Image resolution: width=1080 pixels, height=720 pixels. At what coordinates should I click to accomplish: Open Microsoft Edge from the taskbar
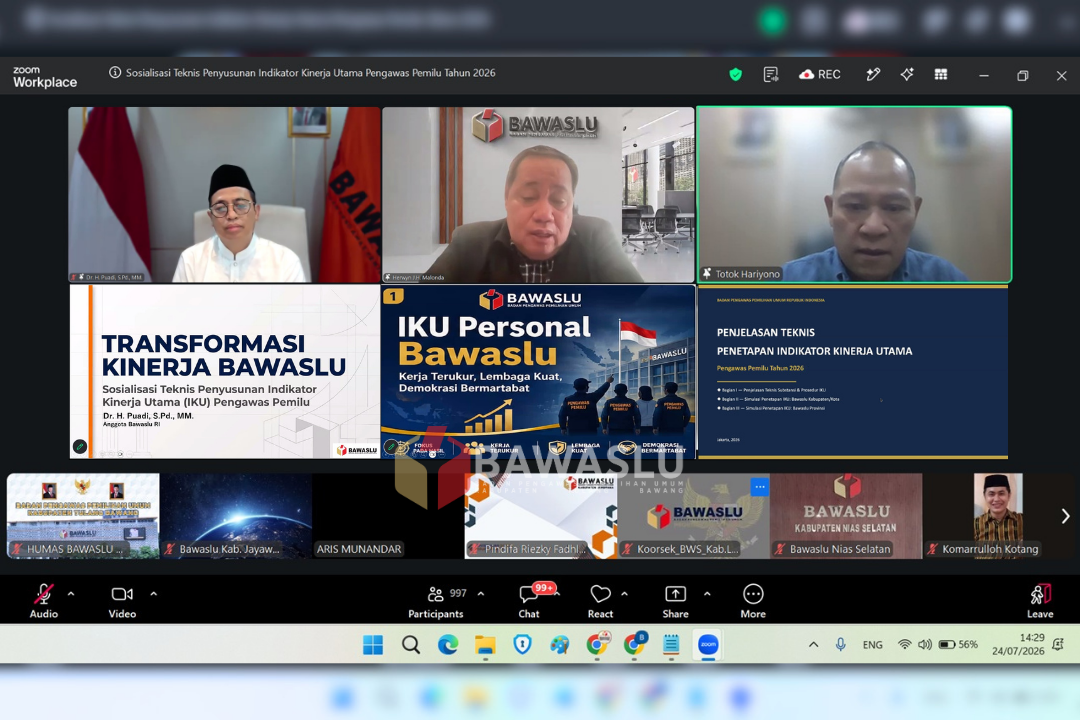448,645
